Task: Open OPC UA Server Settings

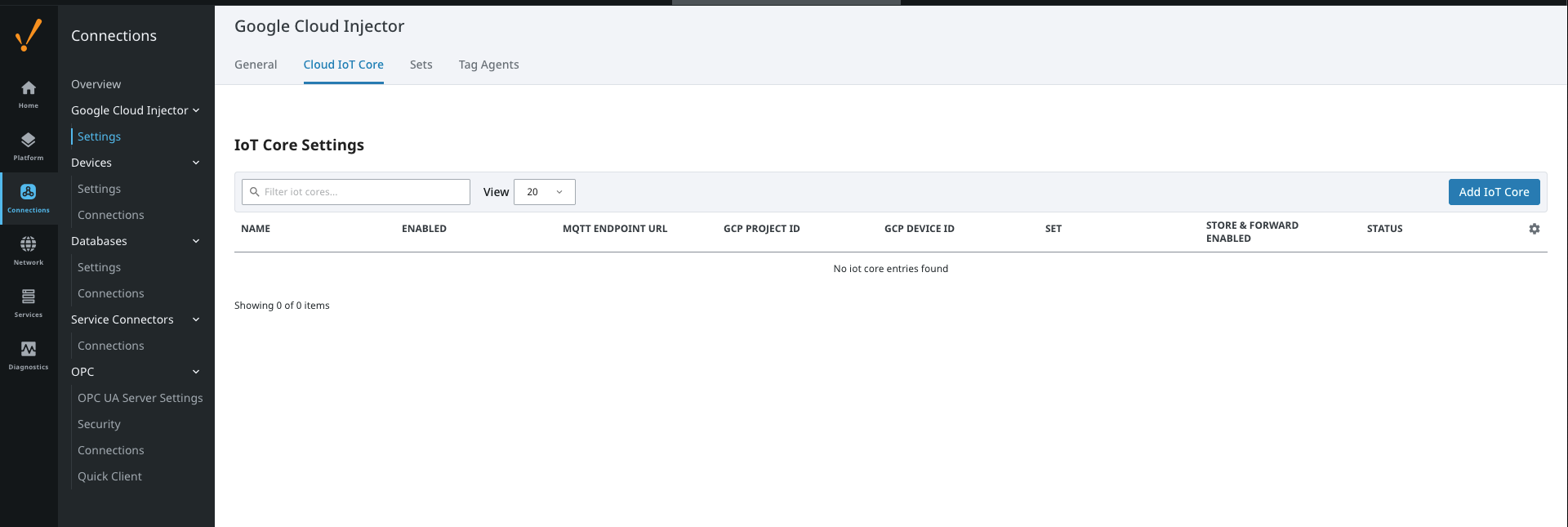Action: [140, 398]
